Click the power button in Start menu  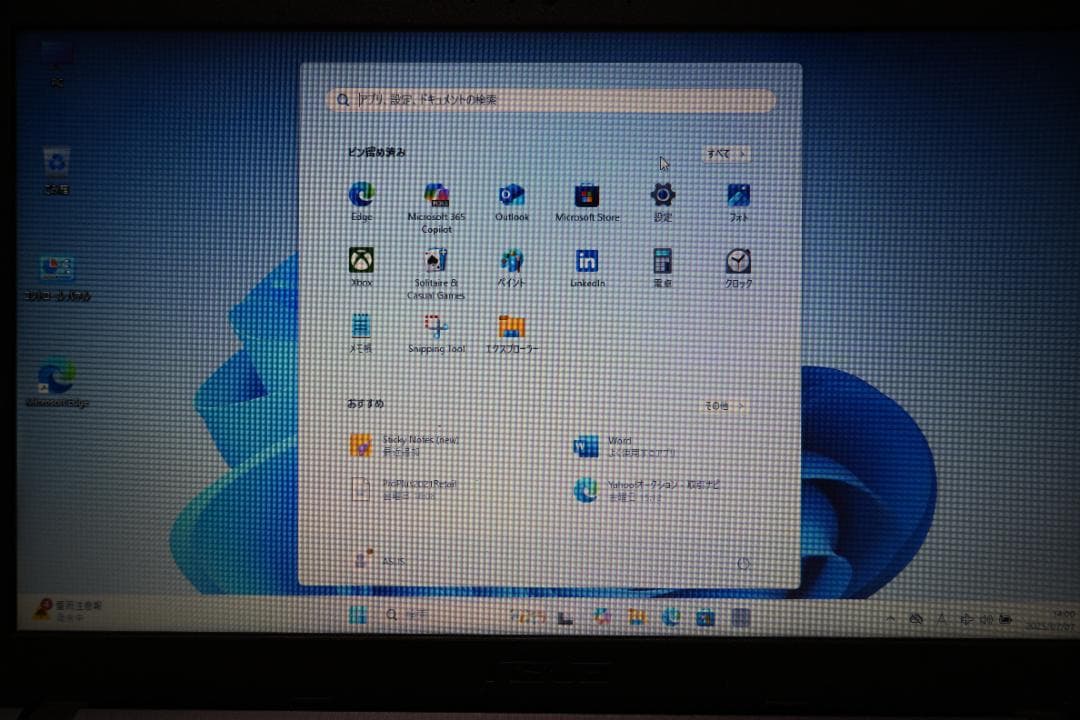[742, 562]
